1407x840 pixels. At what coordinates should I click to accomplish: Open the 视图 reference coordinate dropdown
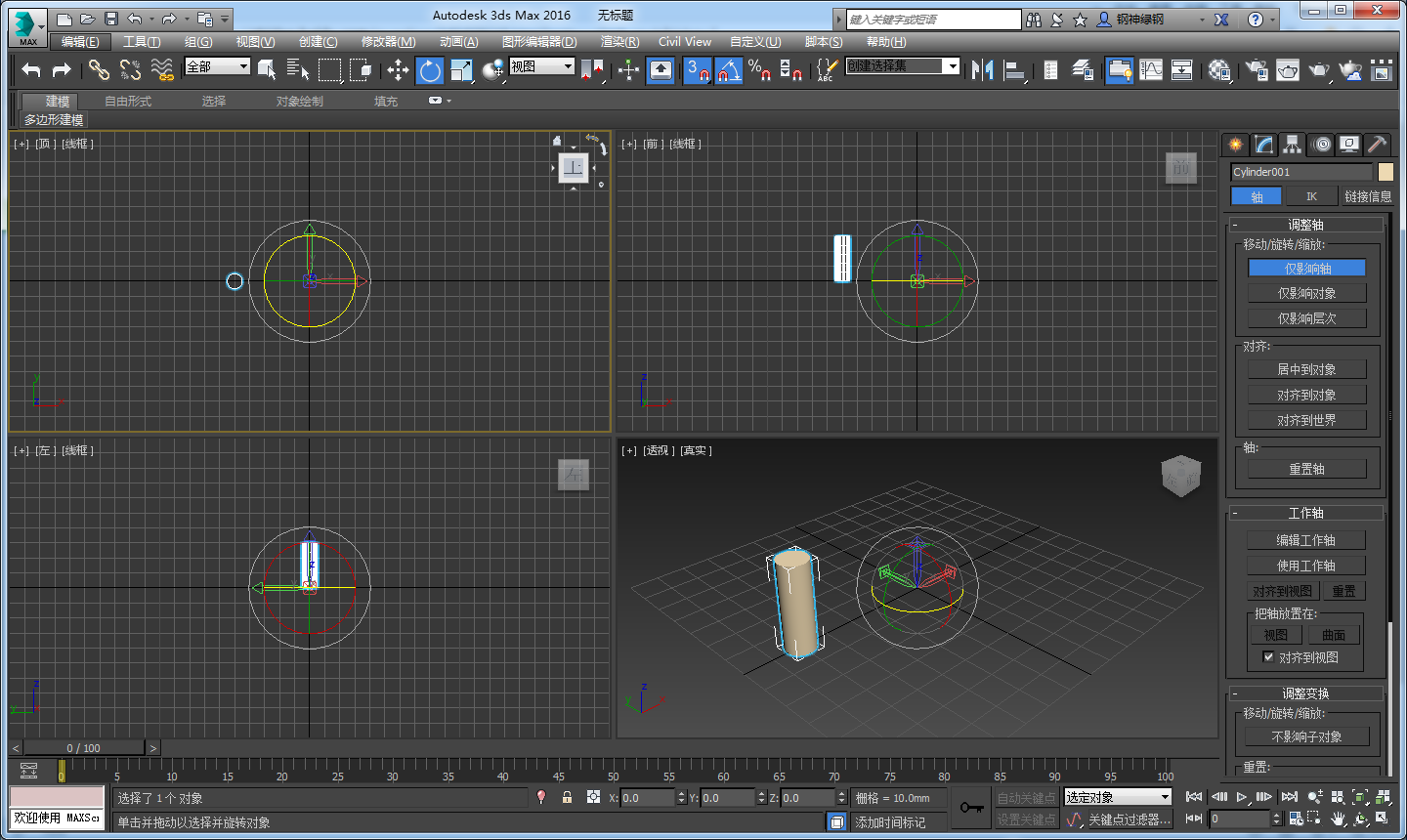click(542, 66)
